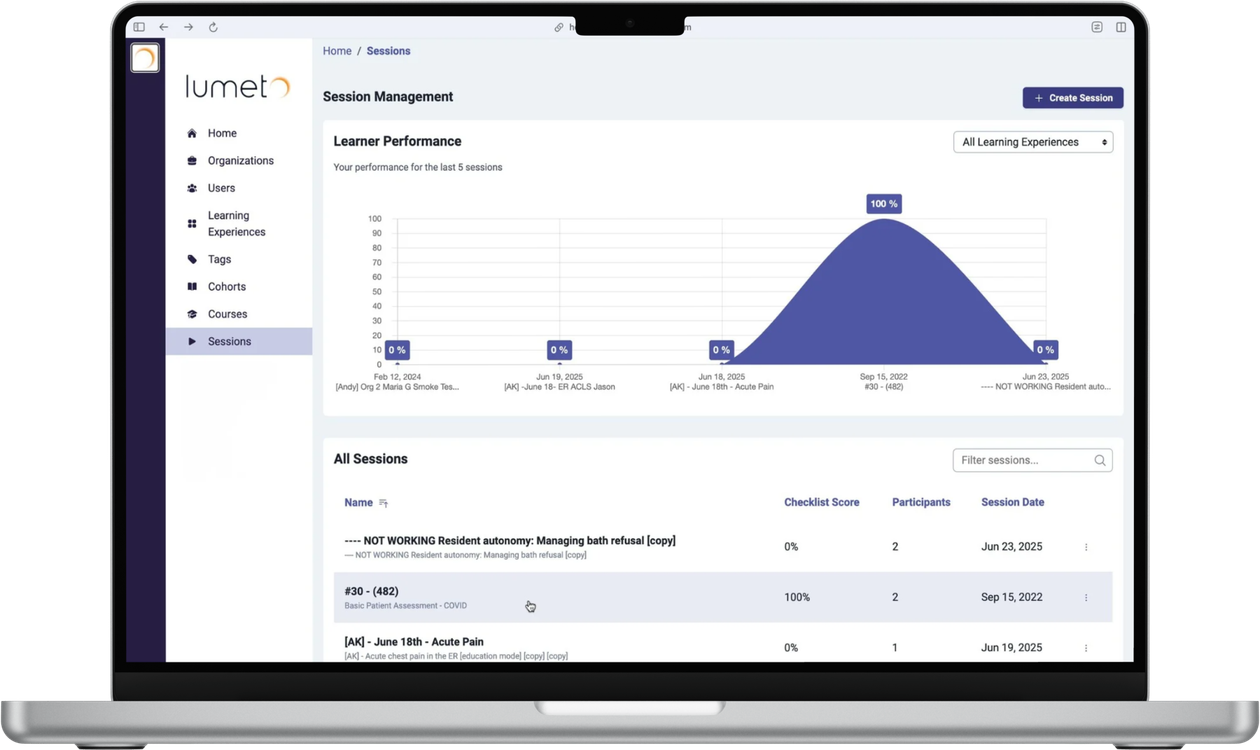This screenshot has width=1260, height=750.
Task: Sort by the Checklist Score column header
Action: point(822,503)
